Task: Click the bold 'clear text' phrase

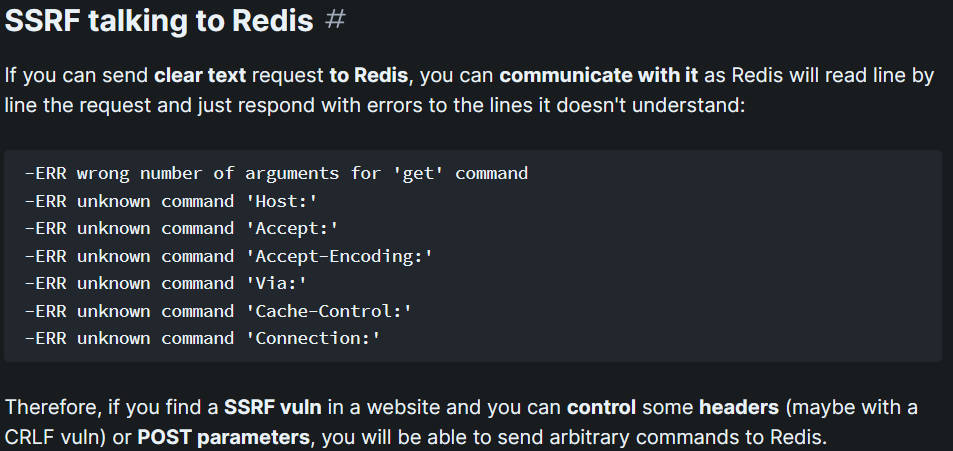Action: 200,75
